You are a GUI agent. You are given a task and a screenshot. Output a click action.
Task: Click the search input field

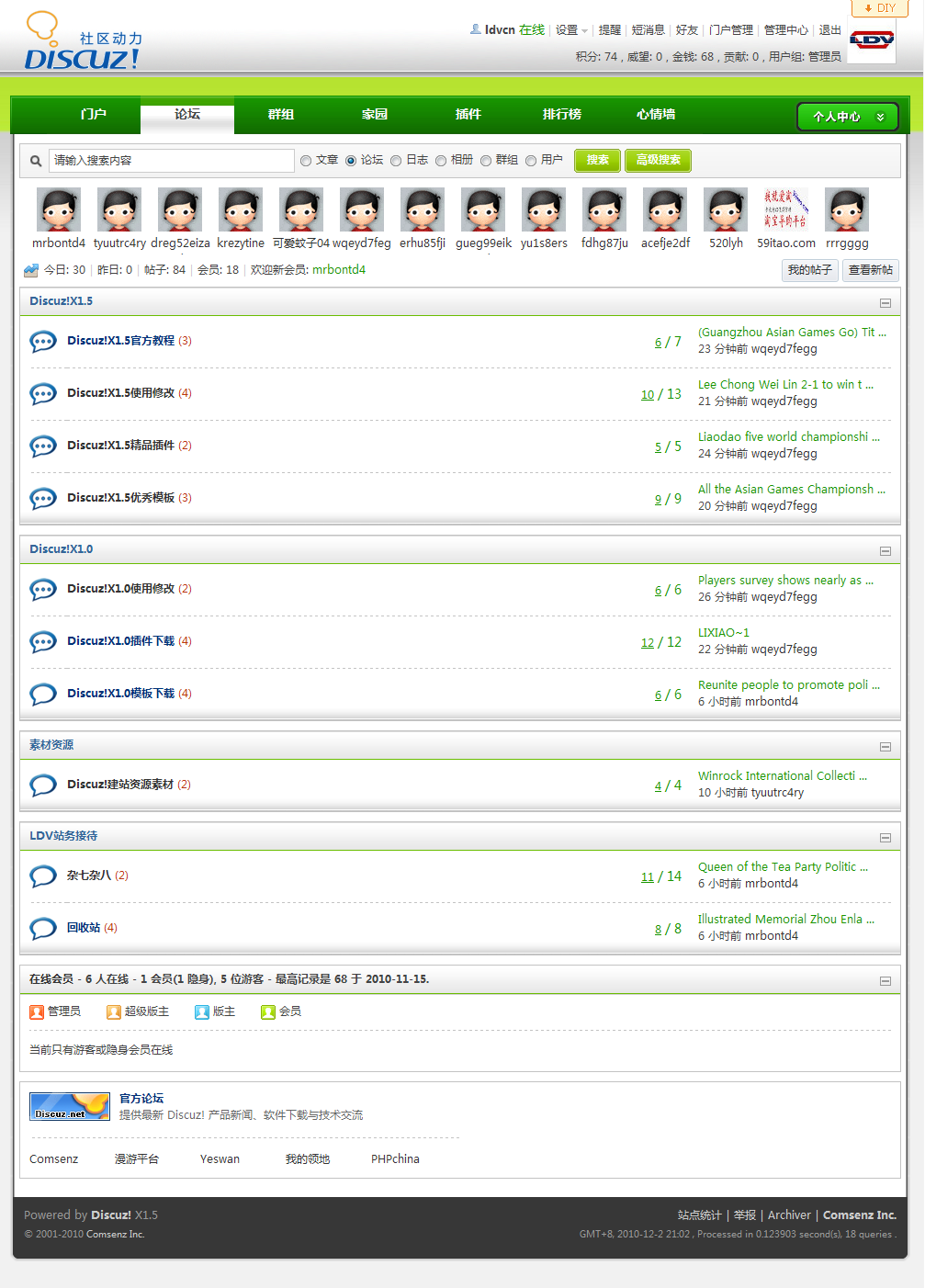point(172,161)
